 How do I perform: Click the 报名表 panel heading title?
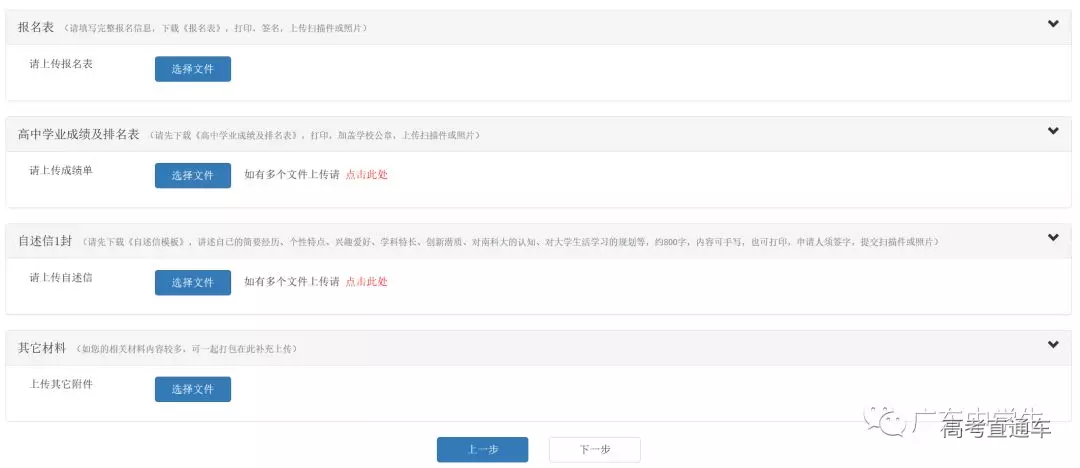(x=38, y=27)
